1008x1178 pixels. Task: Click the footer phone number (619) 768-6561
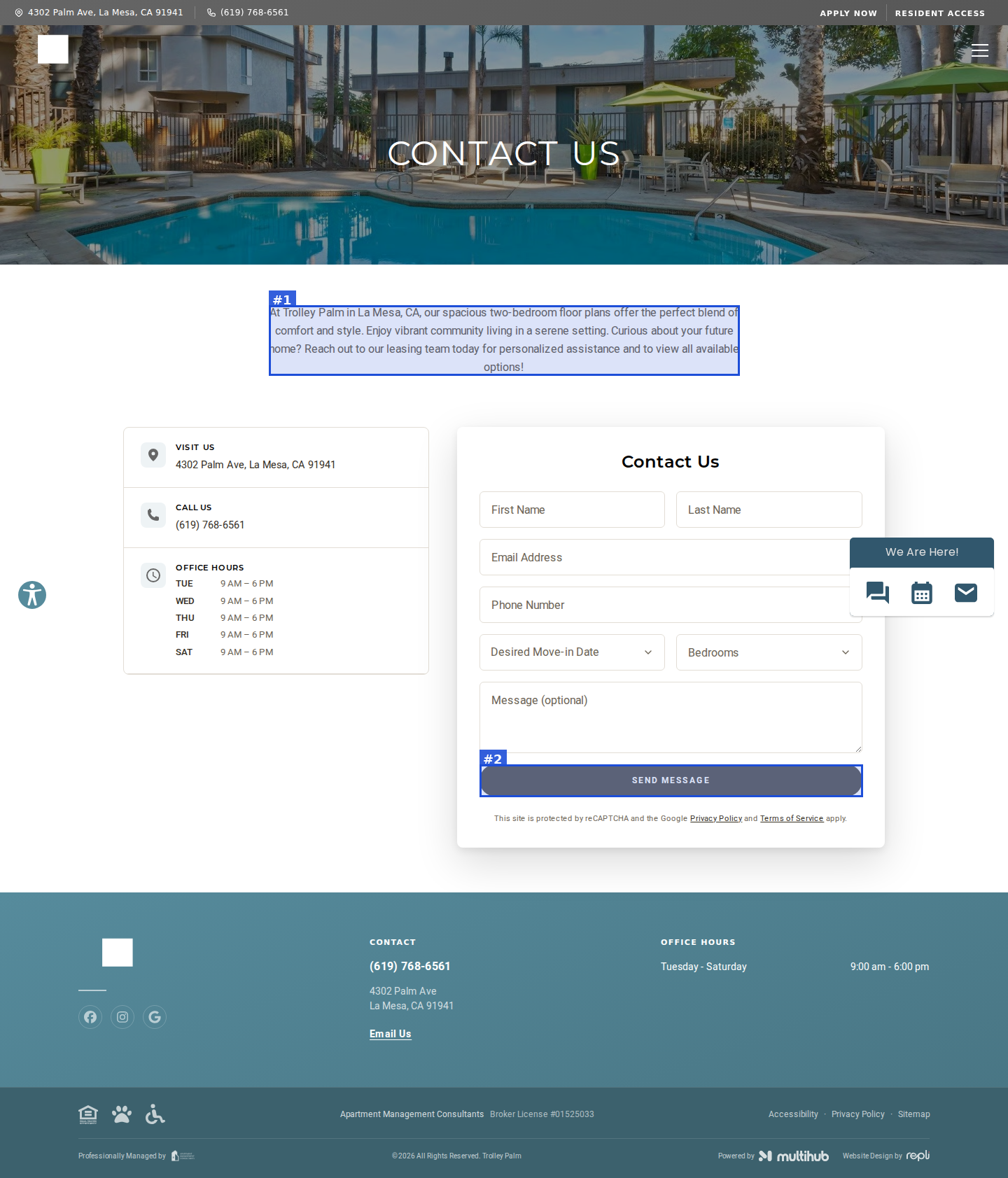pyautogui.click(x=410, y=966)
